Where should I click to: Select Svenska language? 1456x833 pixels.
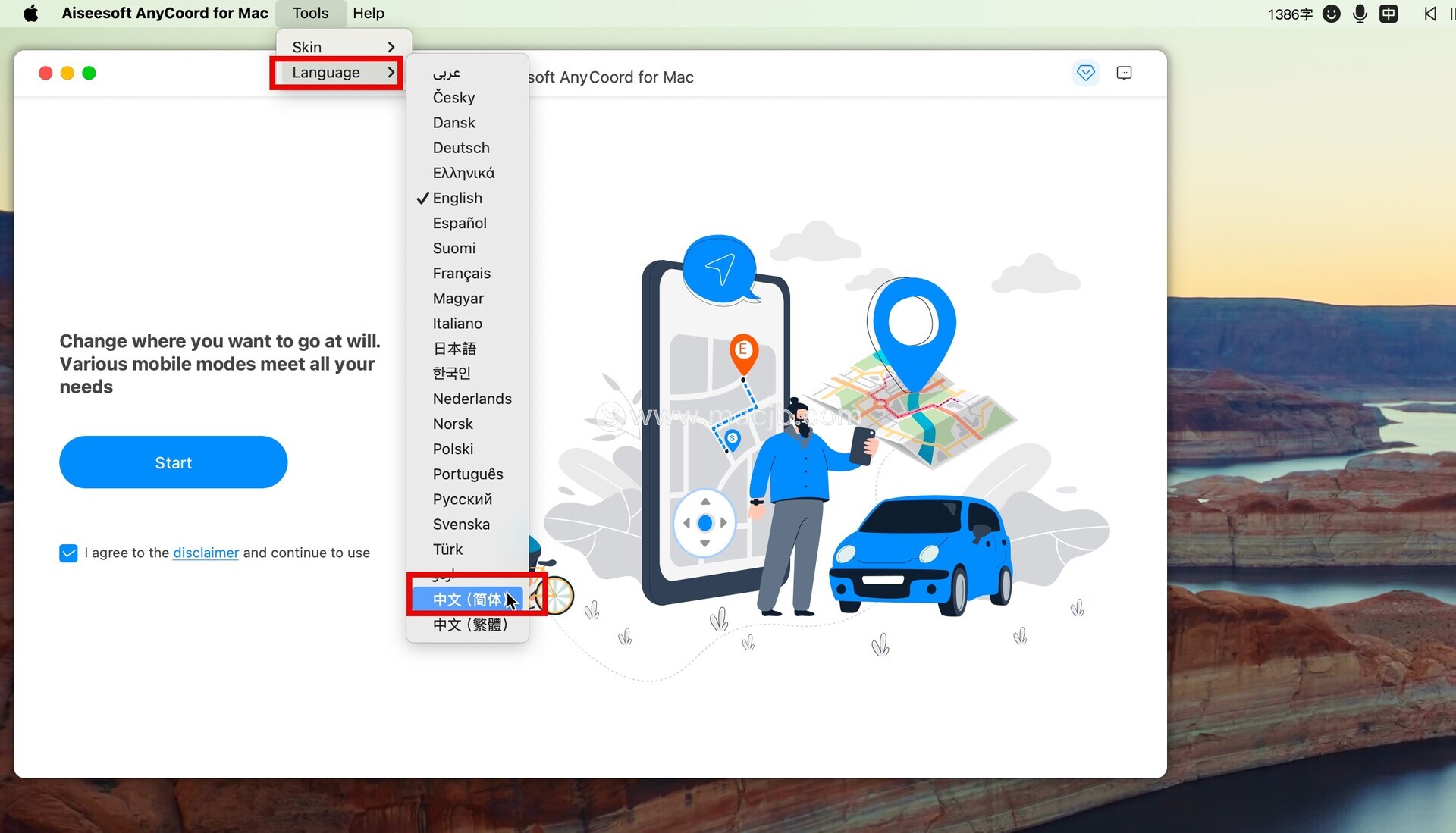click(x=467, y=524)
